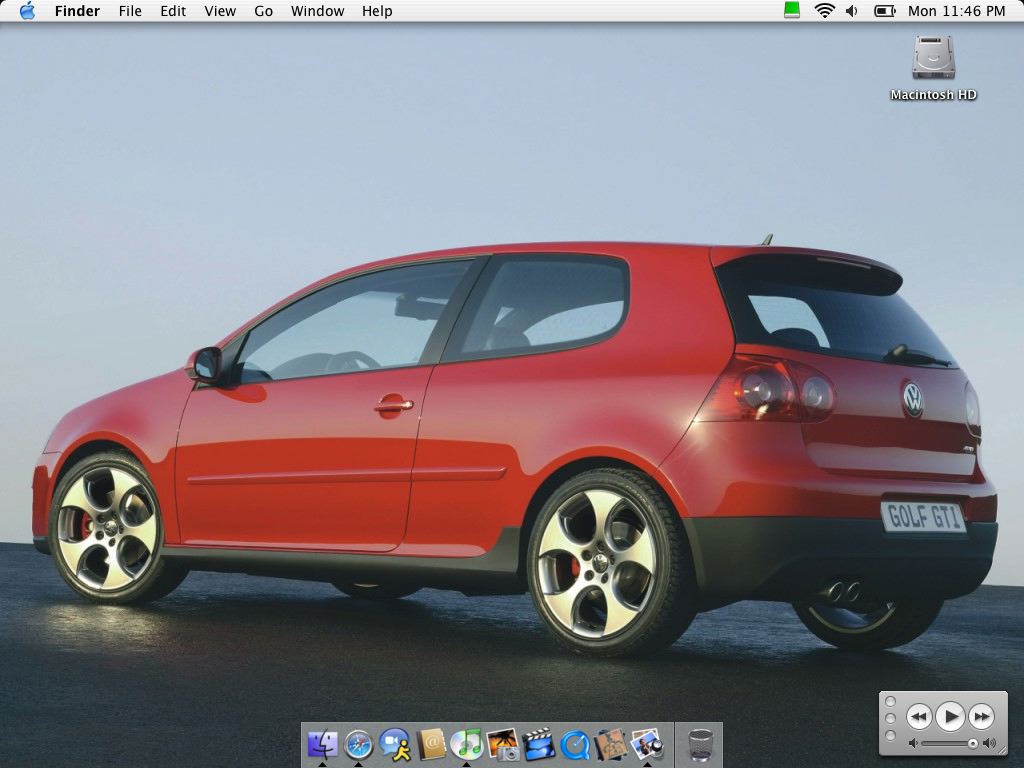The width and height of the screenshot is (1024, 768).
Task: Open the Trash in the dock
Action: 700,744
